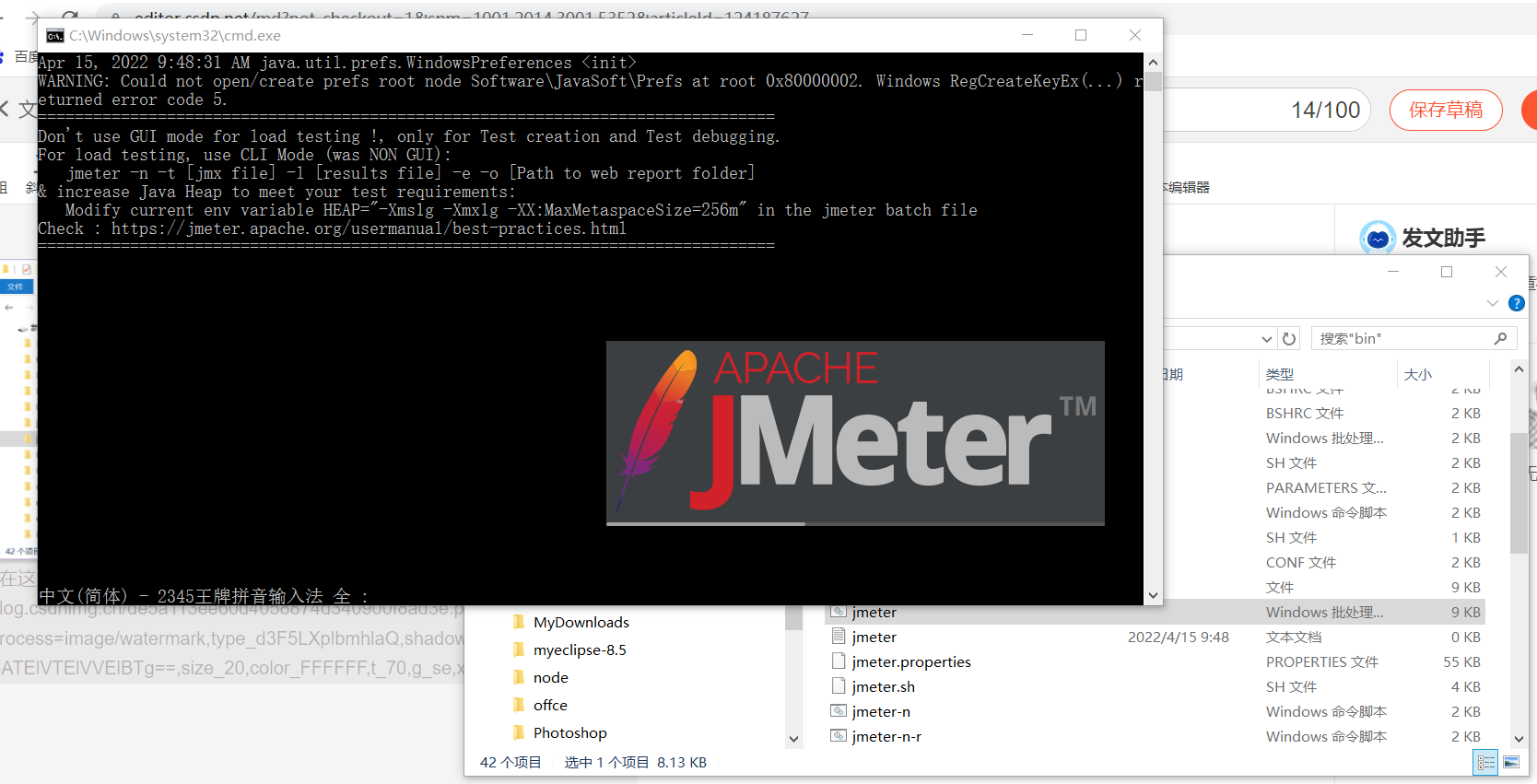The height and width of the screenshot is (784, 1537).
Task: Click the cmd.exe icon in the title bar
Action: coord(55,36)
